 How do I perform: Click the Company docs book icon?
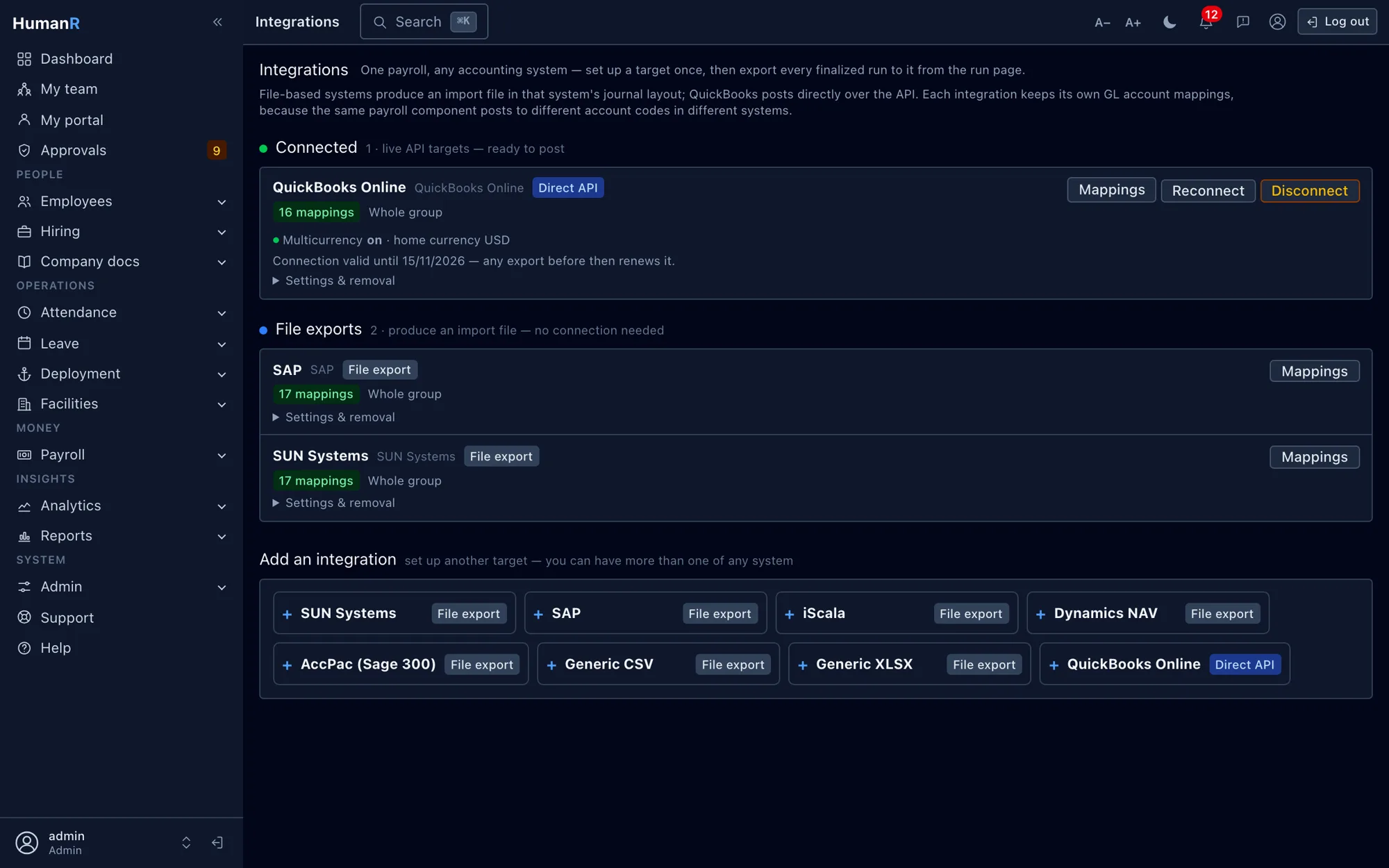pos(24,262)
